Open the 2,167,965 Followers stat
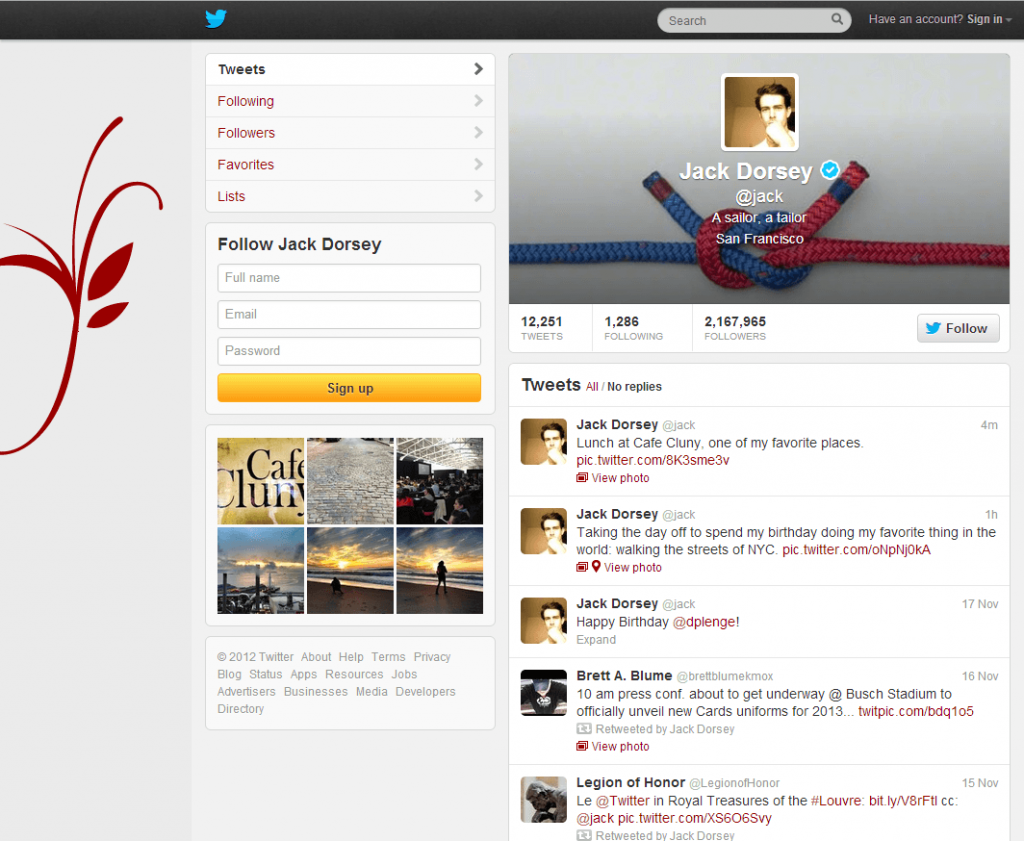The width and height of the screenshot is (1024, 841). point(735,328)
